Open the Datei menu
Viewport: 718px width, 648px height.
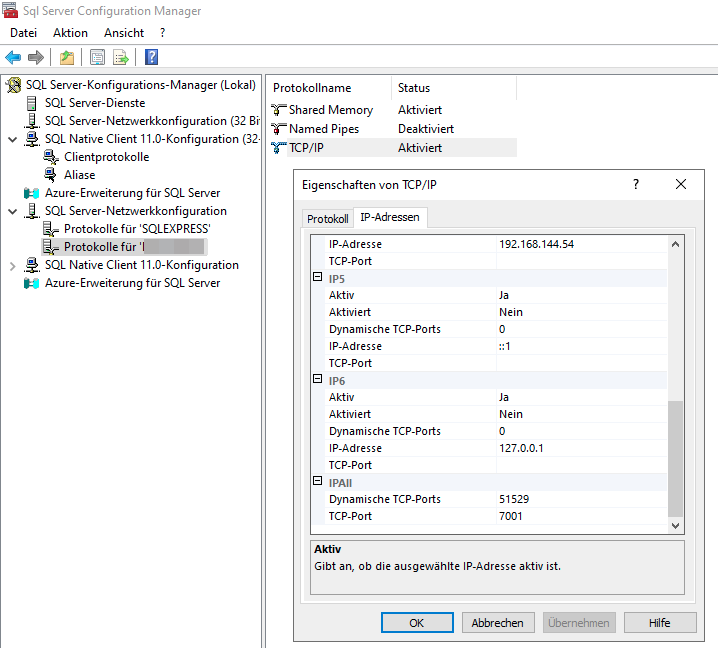click(23, 33)
